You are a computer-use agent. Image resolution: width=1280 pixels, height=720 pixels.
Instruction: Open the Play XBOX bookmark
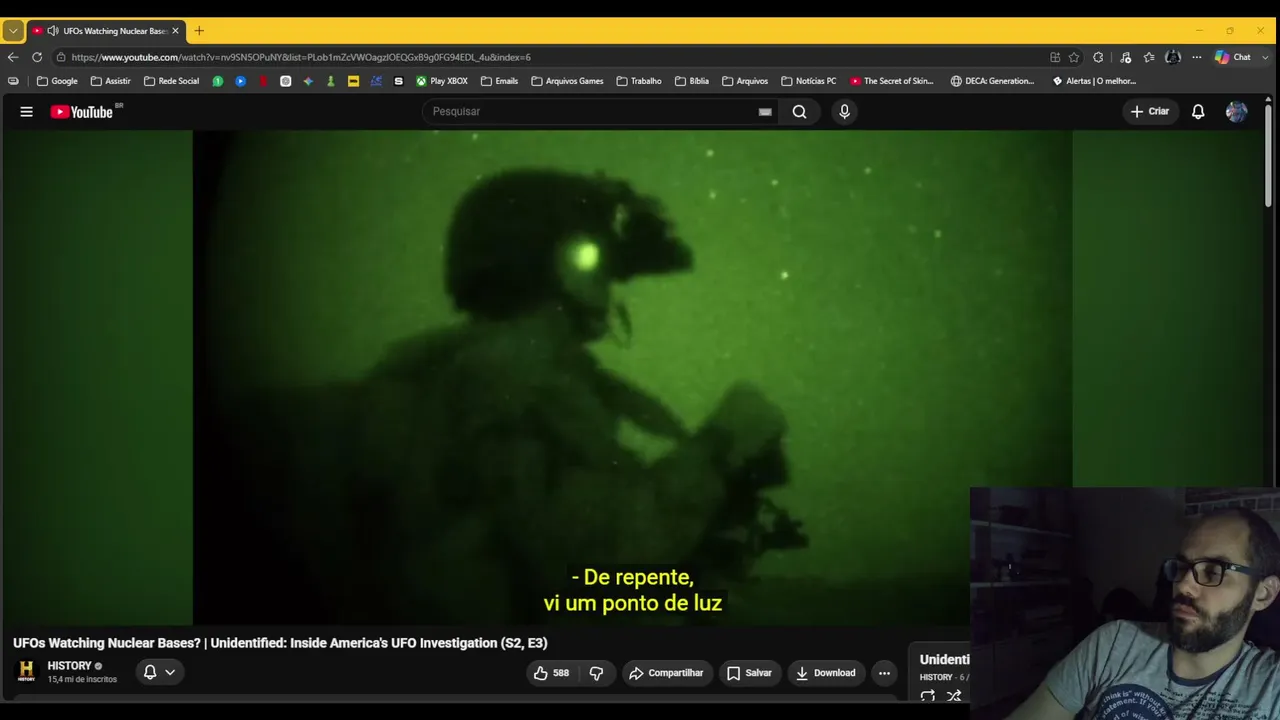441,81
